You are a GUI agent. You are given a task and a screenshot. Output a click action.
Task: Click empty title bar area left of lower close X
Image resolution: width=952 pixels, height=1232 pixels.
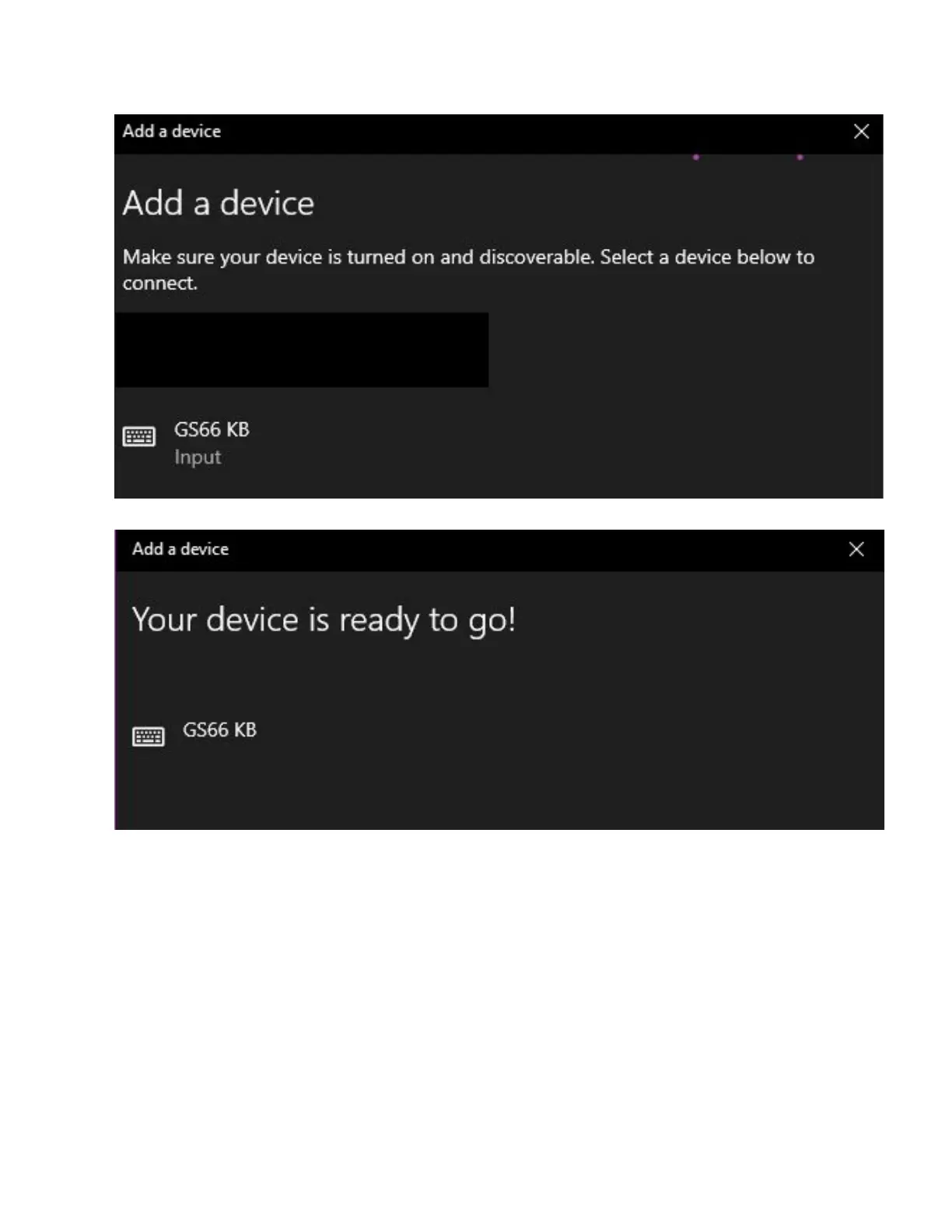click(537, 549)
